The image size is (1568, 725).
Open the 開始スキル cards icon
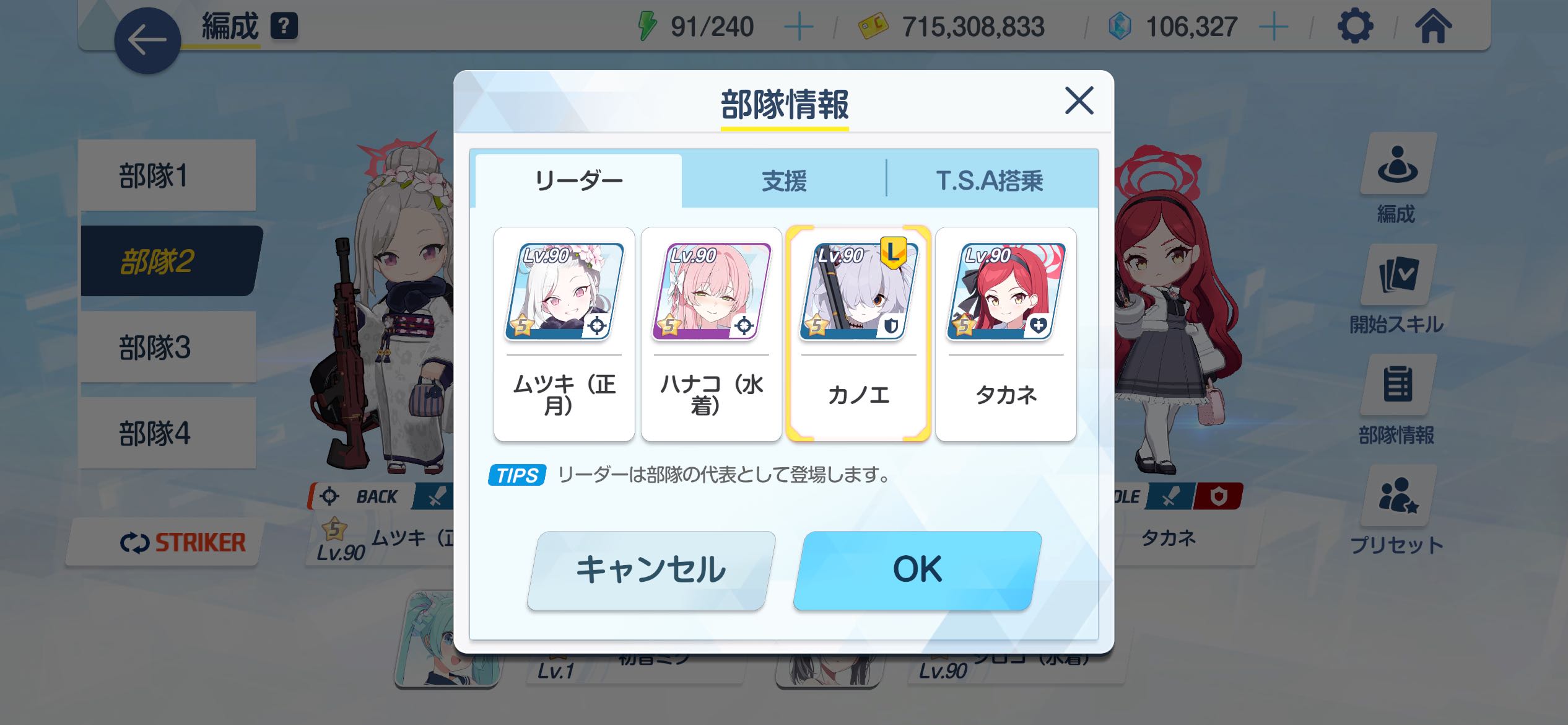(x=1397, y=275)
